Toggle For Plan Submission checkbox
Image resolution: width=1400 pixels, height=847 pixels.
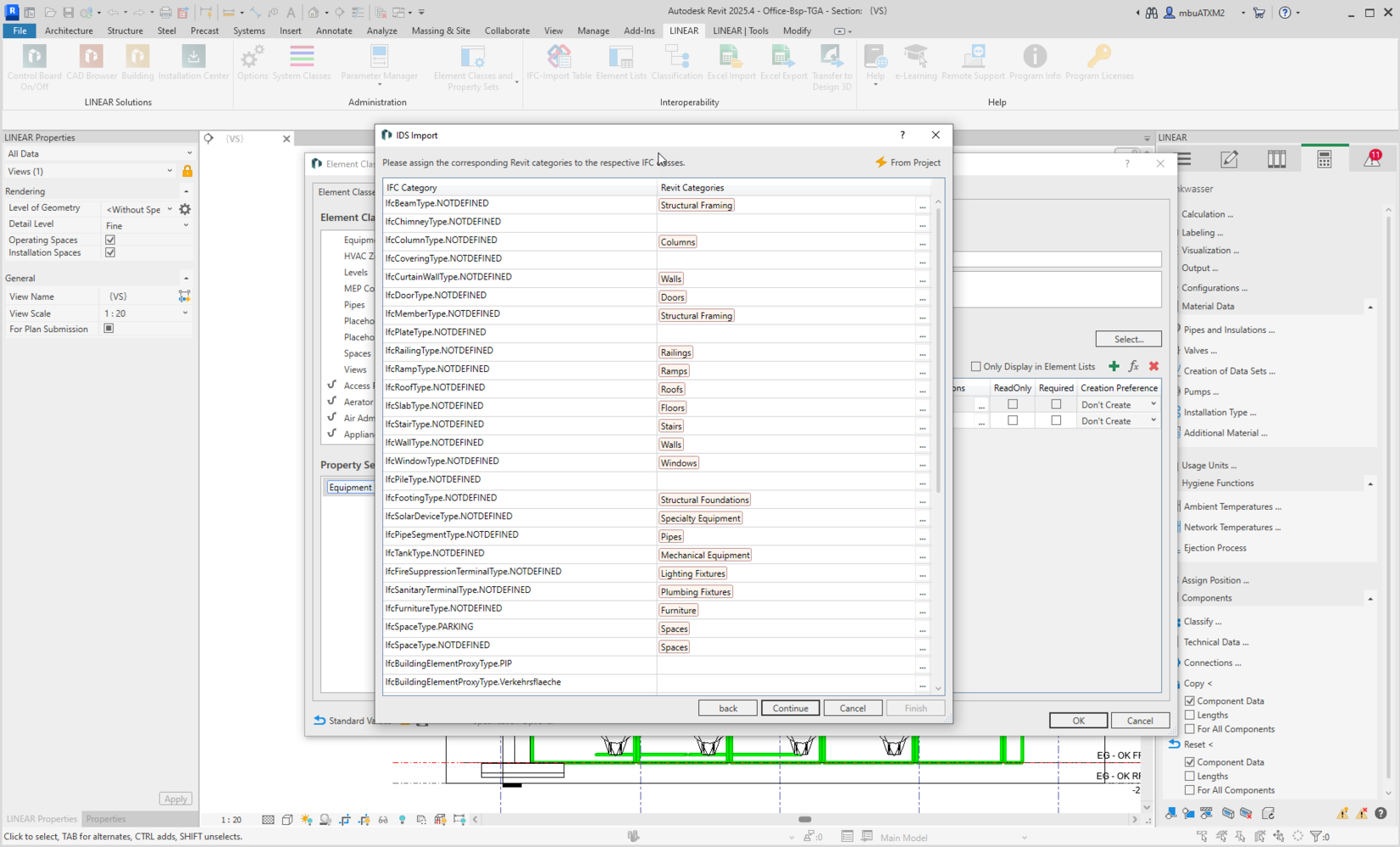(x=108, y=329)
